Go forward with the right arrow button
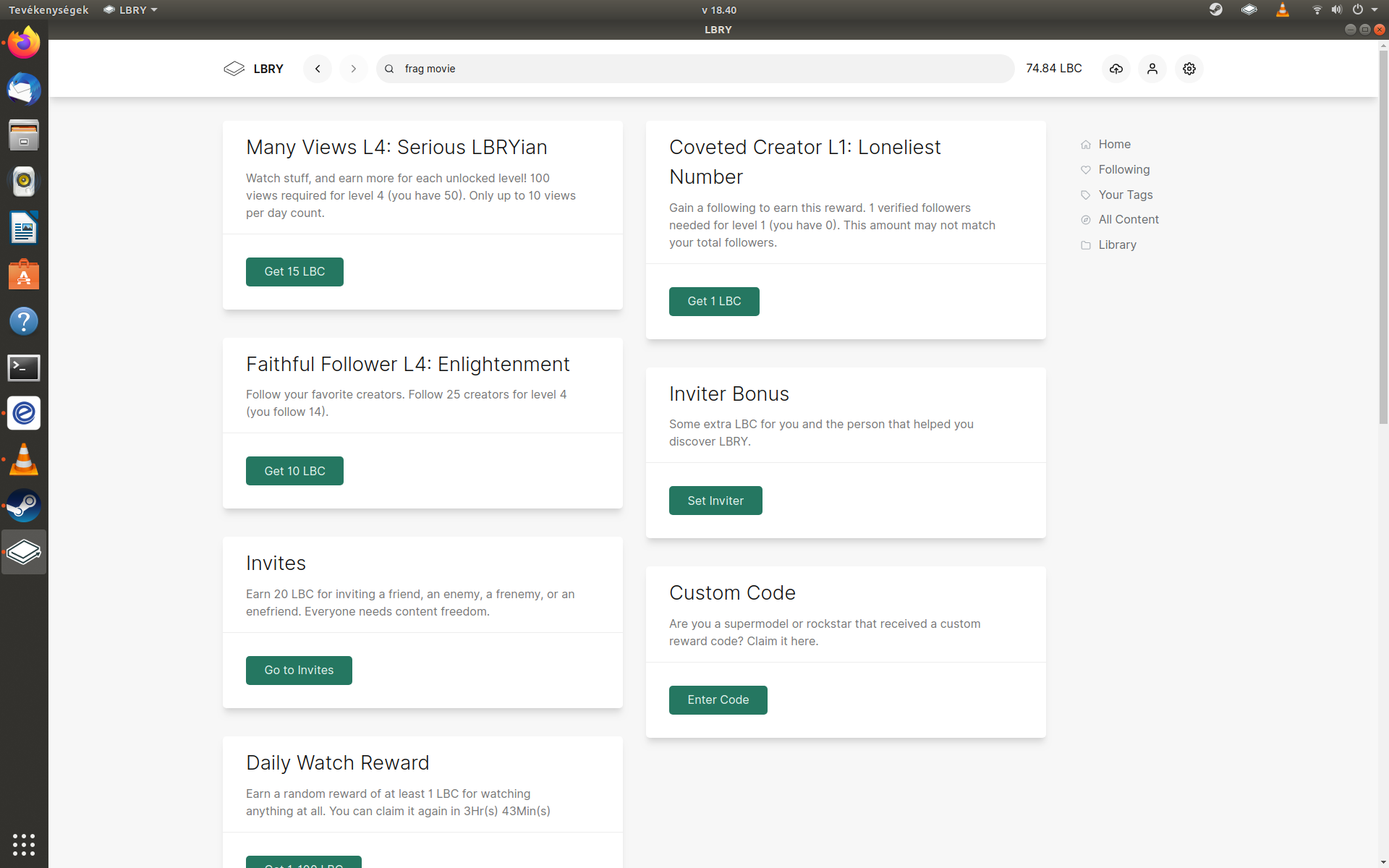Image resolution: width=1389 pixels, height=868 pixels. [x=354, y=69]
